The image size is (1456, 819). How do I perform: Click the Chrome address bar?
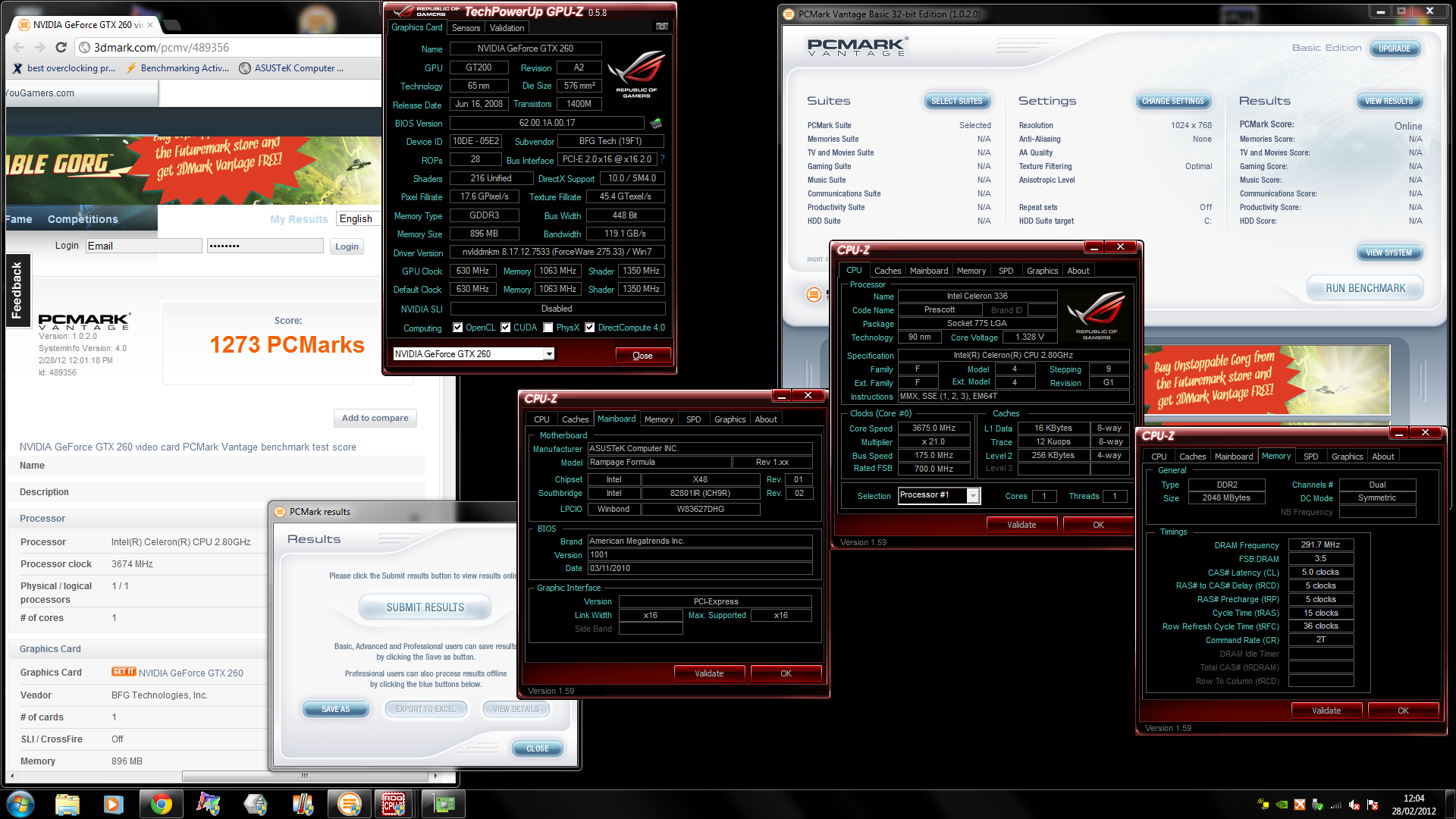[x=227, y=47]
